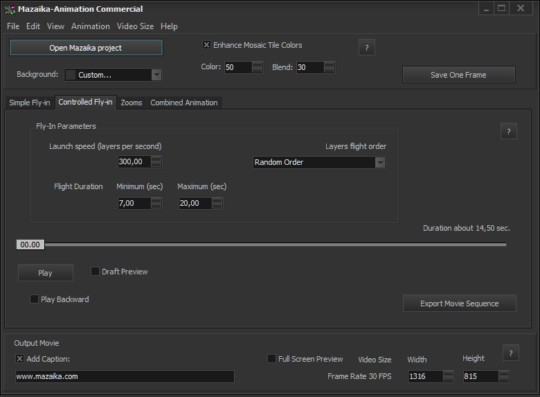The image size is (540, 397).
Task: Open the Video Size menu
Action: pos(135,26)
